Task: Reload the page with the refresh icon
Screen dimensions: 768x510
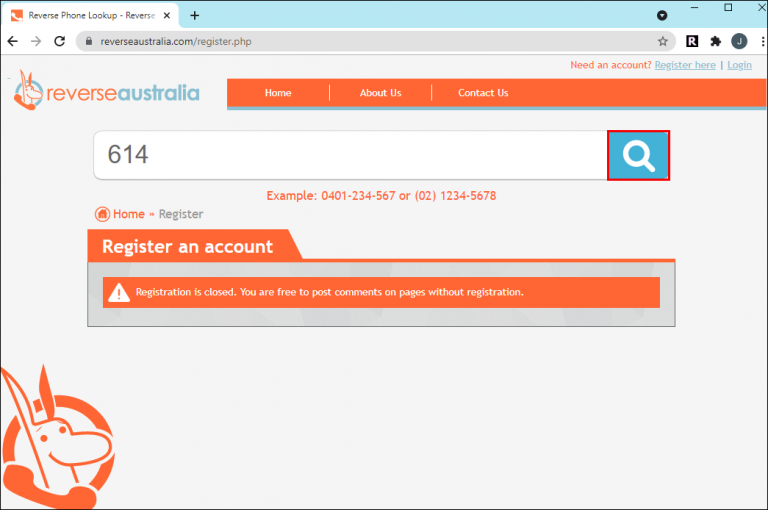Action: (60, 42)
